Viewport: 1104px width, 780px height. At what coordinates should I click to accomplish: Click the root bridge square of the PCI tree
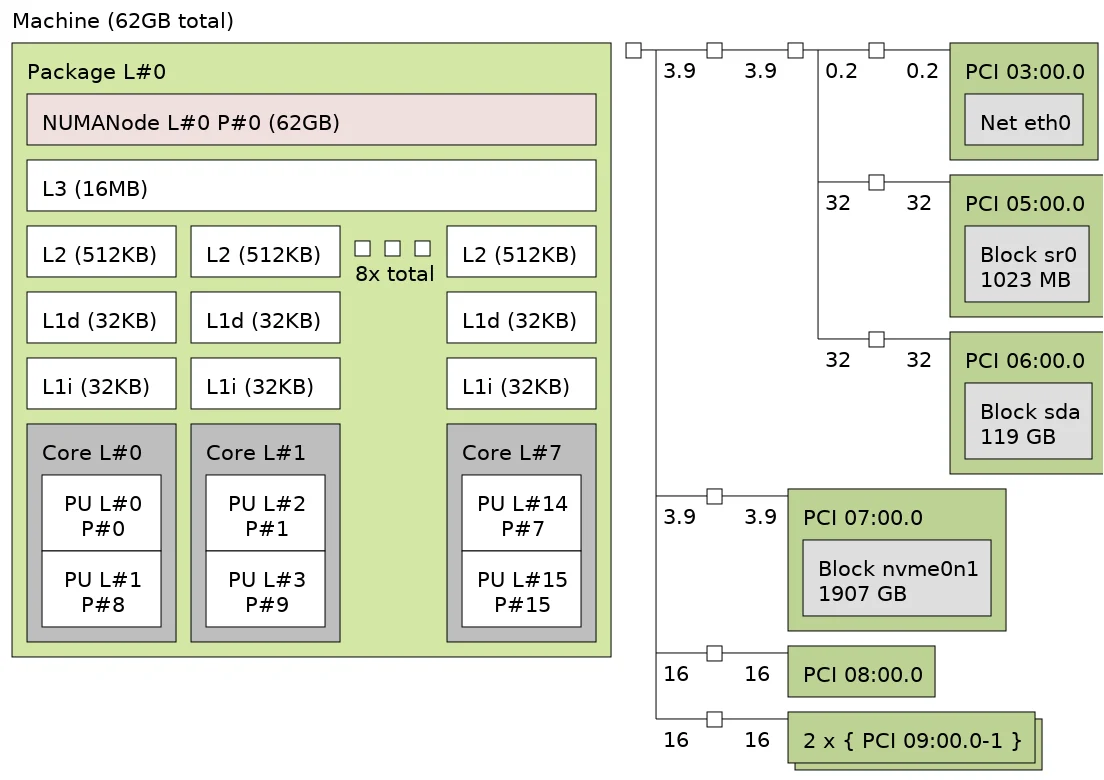click(x=633, y=50)
